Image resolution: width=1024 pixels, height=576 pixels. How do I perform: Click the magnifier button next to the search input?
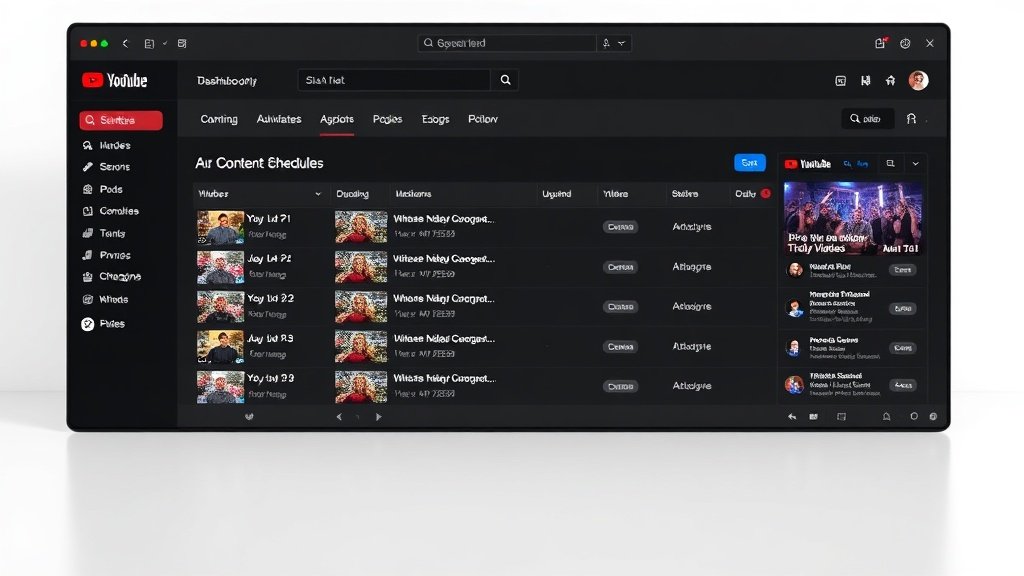click(x=505, y=80)
